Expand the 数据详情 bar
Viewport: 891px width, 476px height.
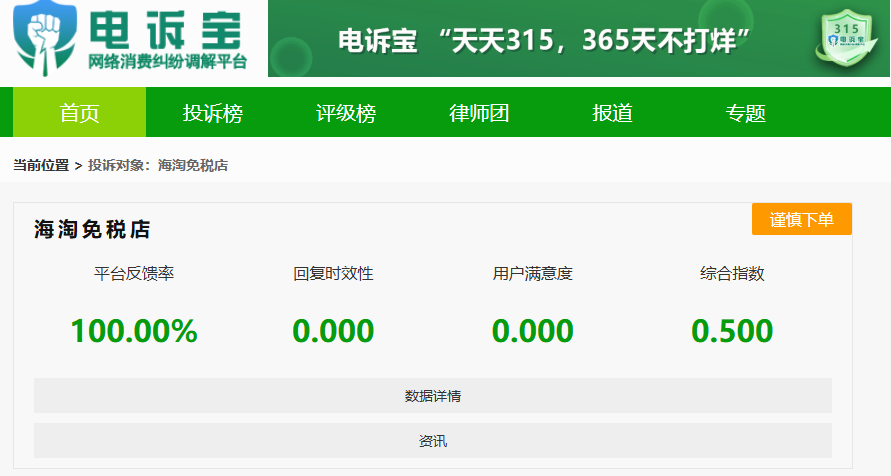tap(433, 395)
